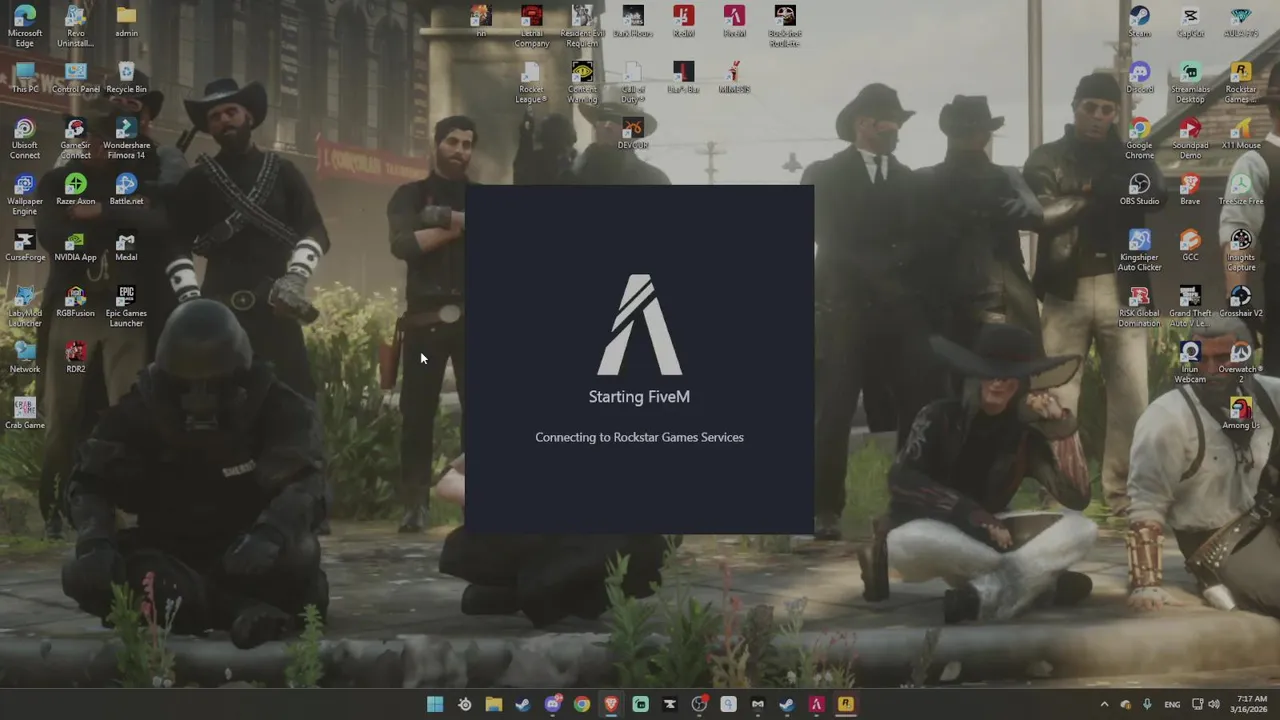Launch the Overwatch 2 desktop shortcut
Image resolution: width=1280 pixels, height=720 pixels.
pyautogui.click(x=1241, y=362)
